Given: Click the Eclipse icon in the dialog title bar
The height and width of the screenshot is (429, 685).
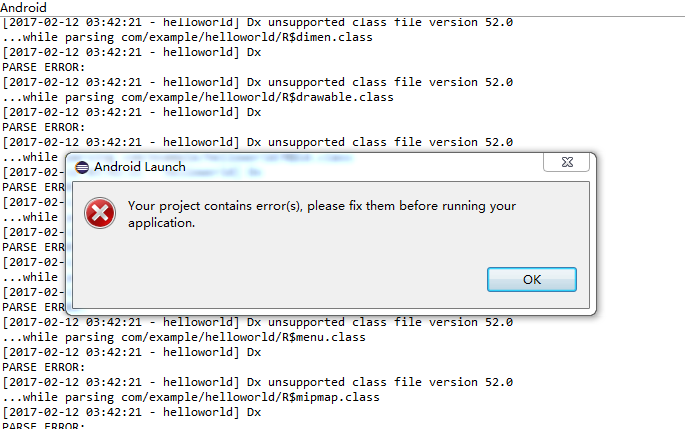Looking at the screenshot, I should pyautogui.click(x=82, y=167).
